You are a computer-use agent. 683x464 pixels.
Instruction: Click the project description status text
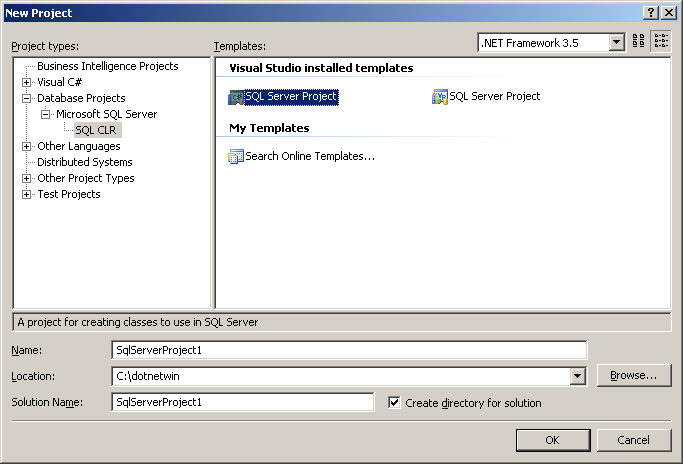[x=138, y=322]
